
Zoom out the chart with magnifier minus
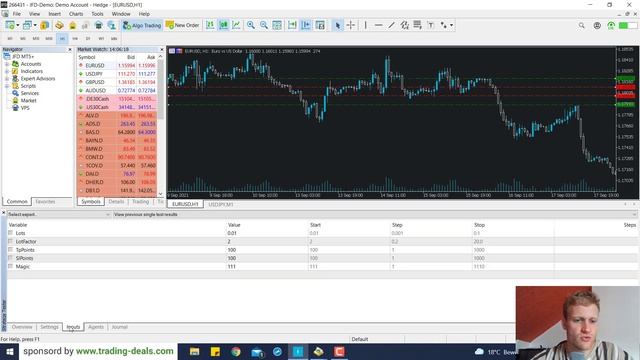[264, 25]
